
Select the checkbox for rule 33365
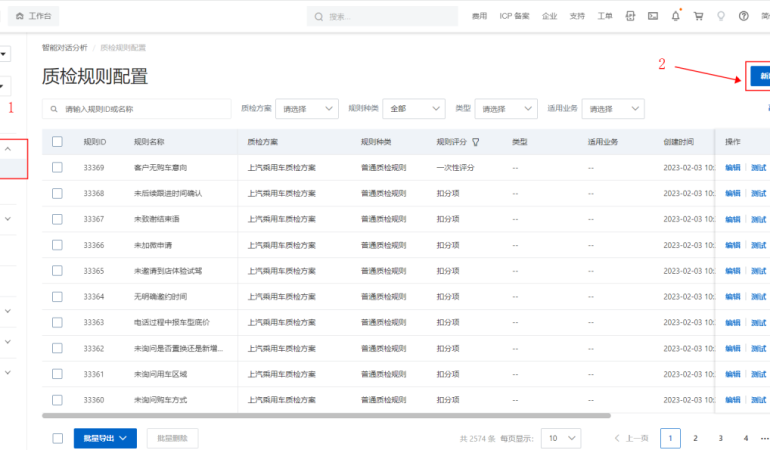pos(57,271)
